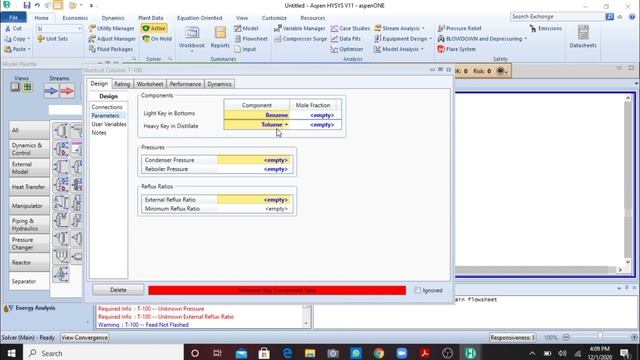The image size is (640, 360).
Task: Open the Utility Manager
Action: [x=111, y=28]
